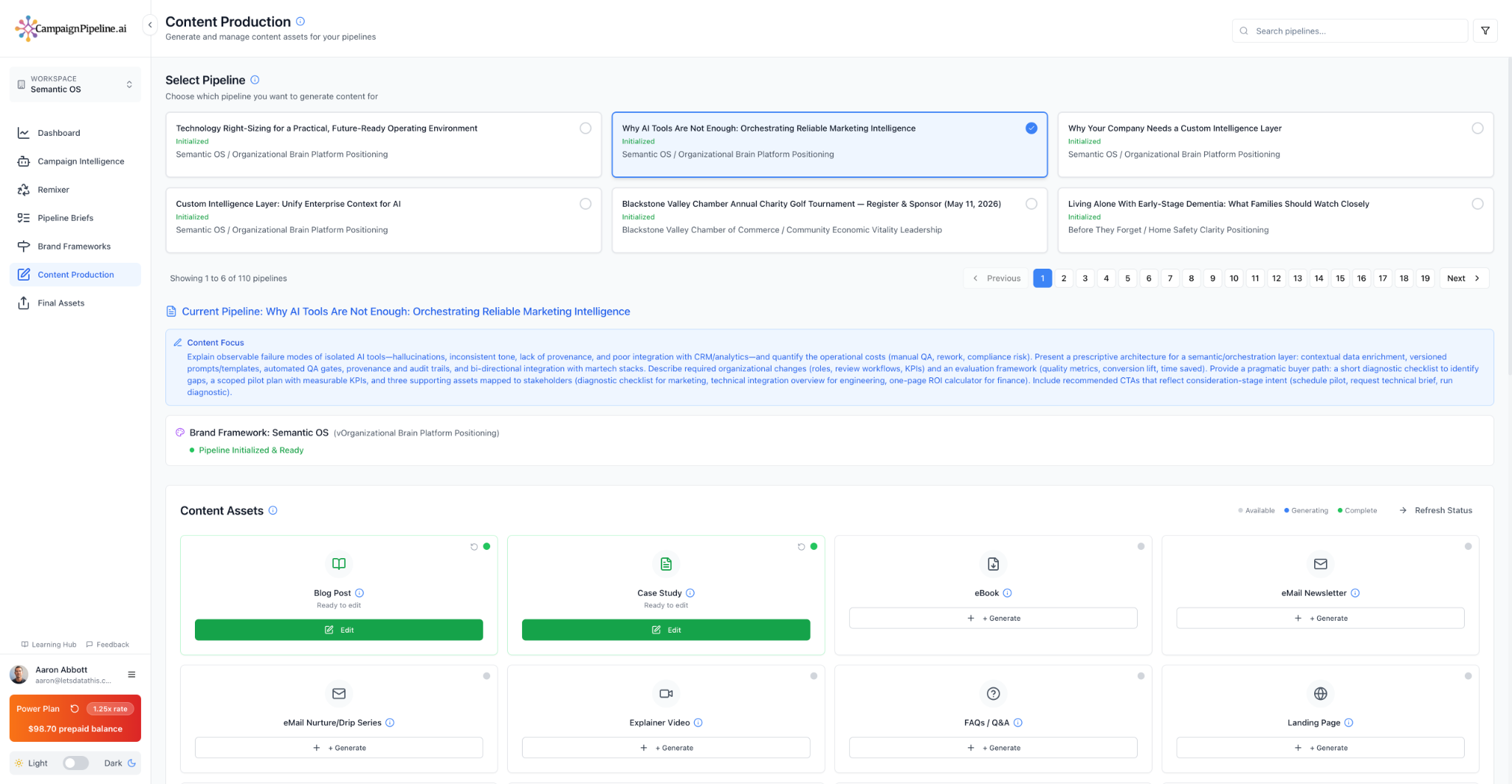Image resolution: width=1512 pixels, height=784 pixels.
Task: Jump to pipelines page 19
Action: 1425,278
